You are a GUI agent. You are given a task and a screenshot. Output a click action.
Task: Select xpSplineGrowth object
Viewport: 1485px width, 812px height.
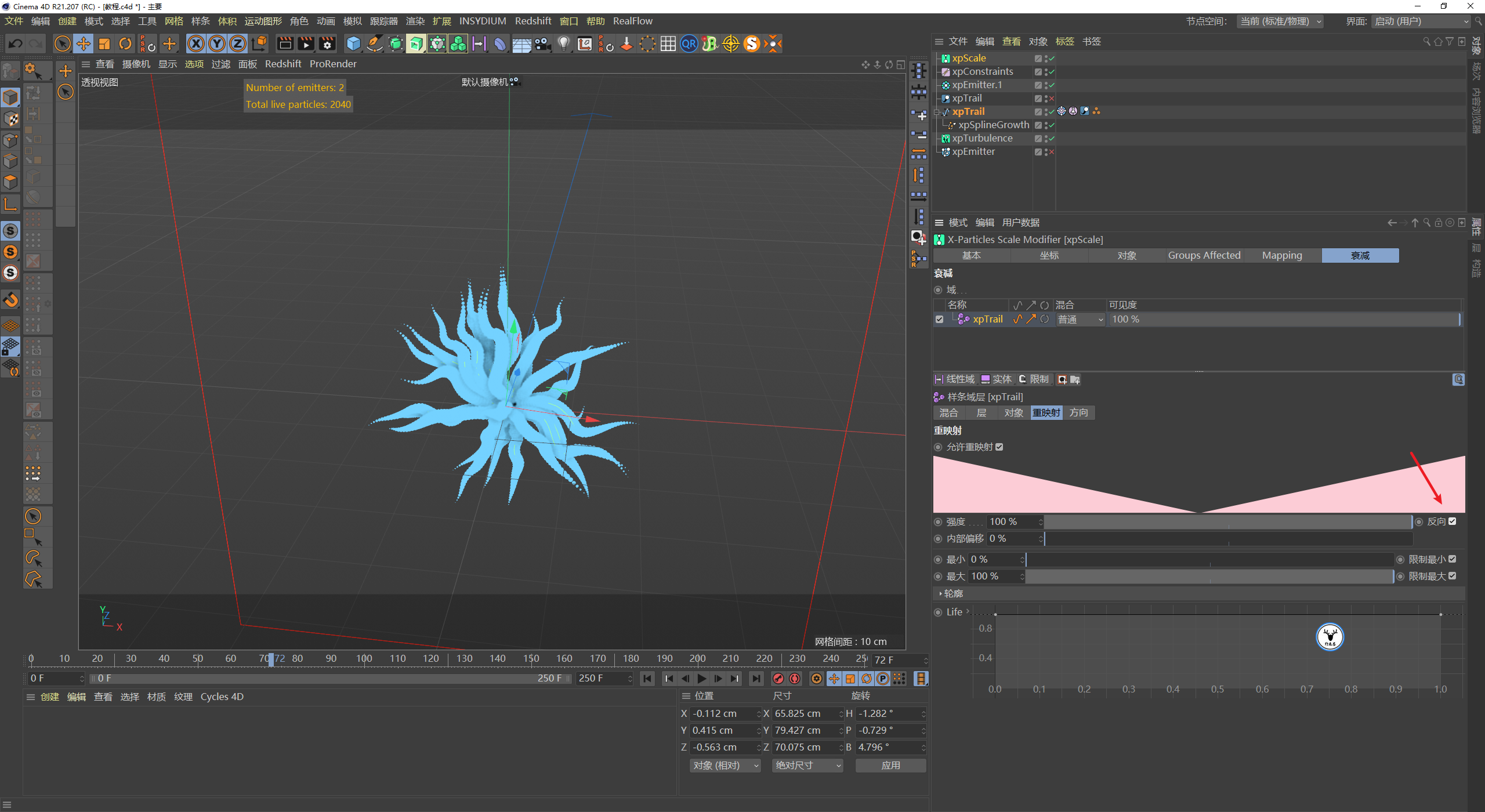click(x=994, y=125)
